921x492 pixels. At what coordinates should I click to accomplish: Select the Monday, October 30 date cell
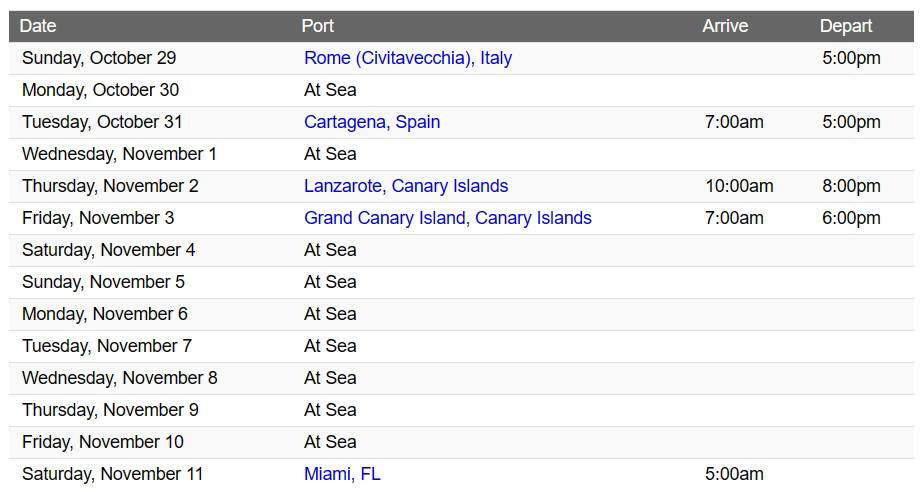coord(100,90)
